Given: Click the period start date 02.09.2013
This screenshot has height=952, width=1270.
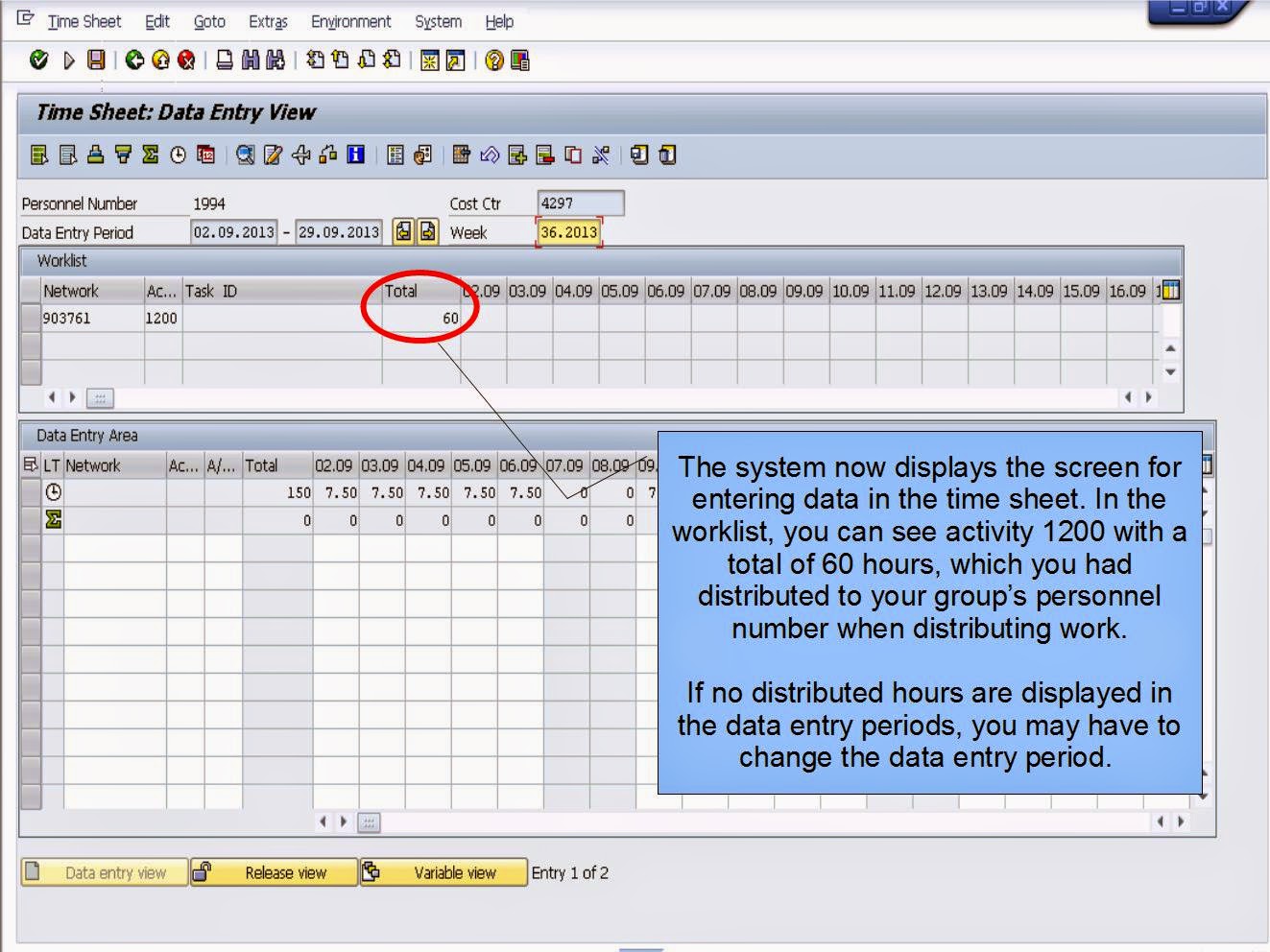Looking at the screenshot, I should point(234,232).
